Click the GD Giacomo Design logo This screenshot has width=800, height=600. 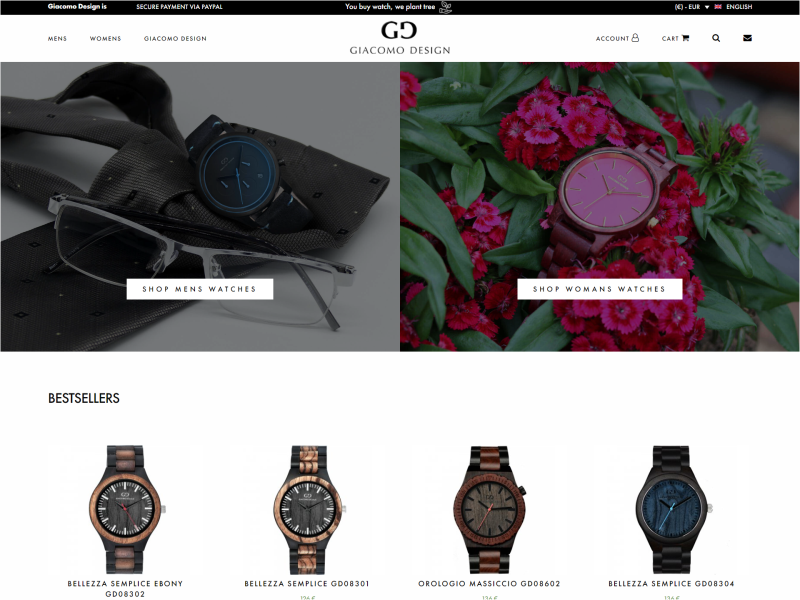tap(399, 38)
